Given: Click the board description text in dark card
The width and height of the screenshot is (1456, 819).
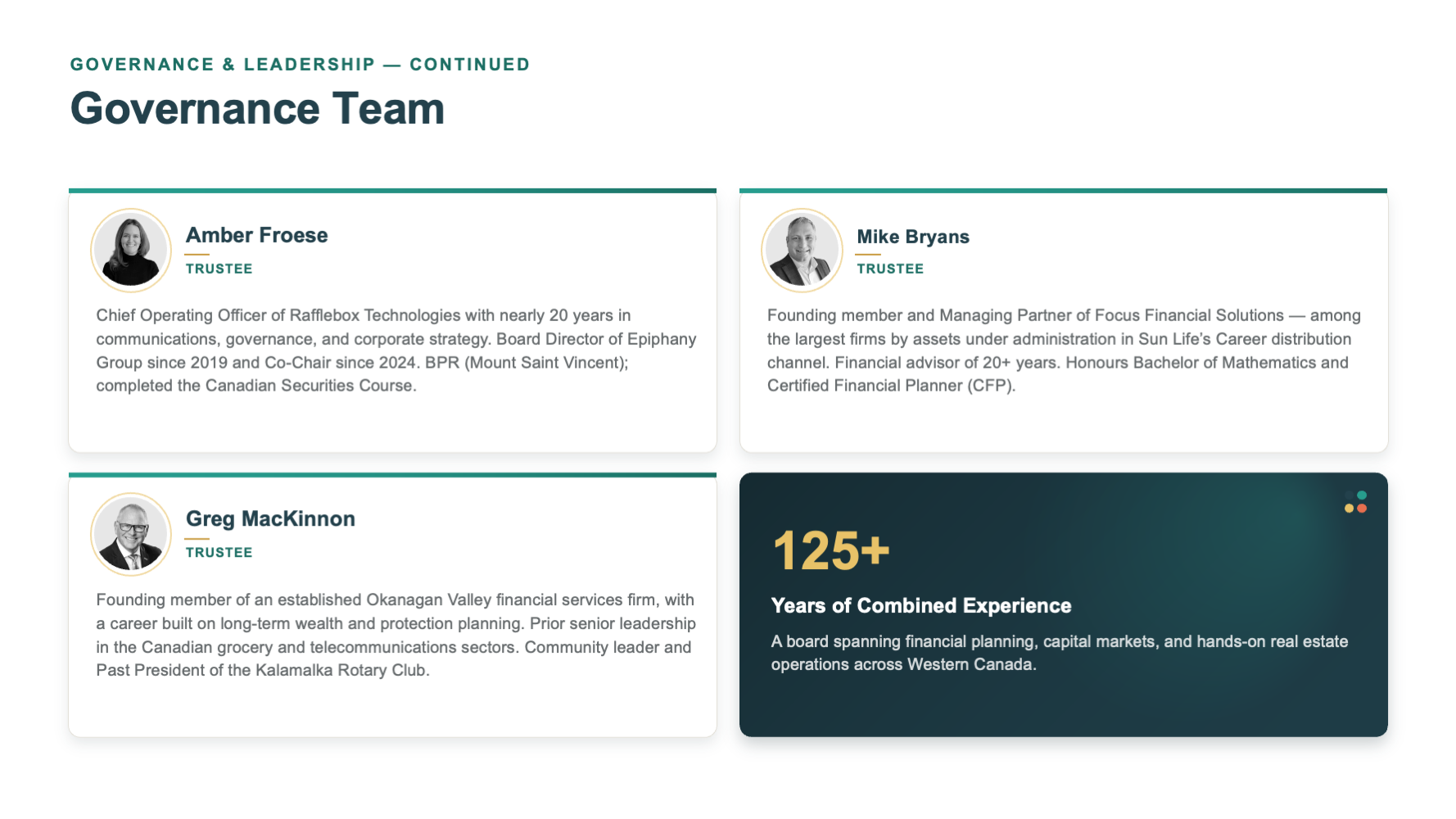Looking at the screenshot, I should (1059, 653).
